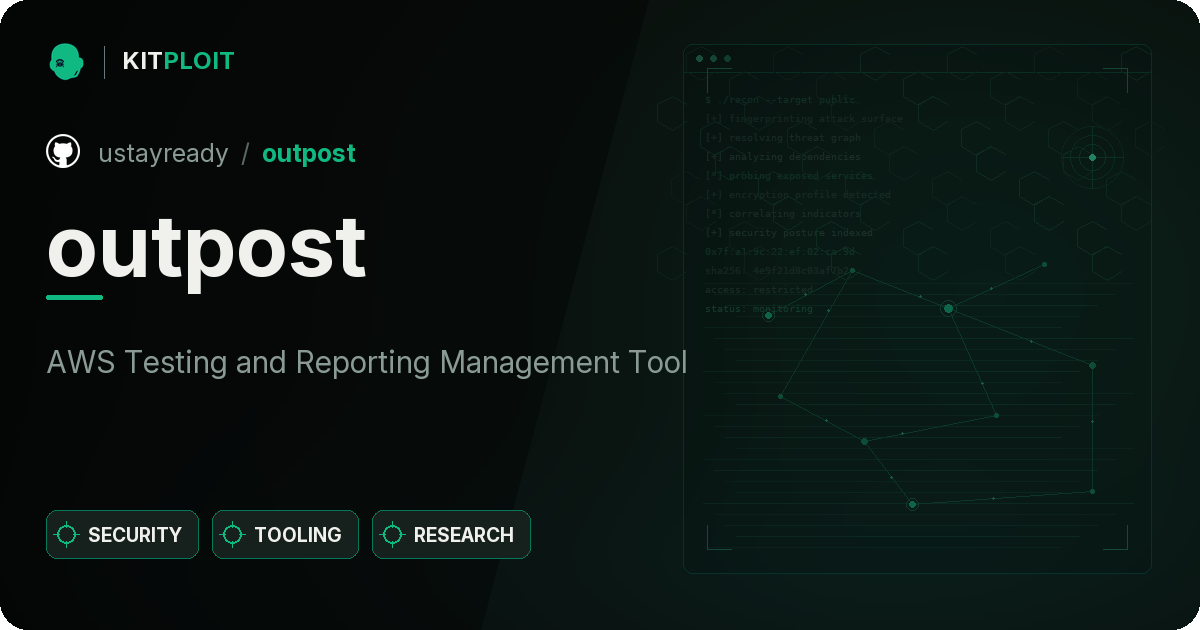Image resolution: width=1200 pixels, height=630 pixels.
Task: Click the terminal line 'fingerprinting attack surface'
Action: [x=804, y=119]
